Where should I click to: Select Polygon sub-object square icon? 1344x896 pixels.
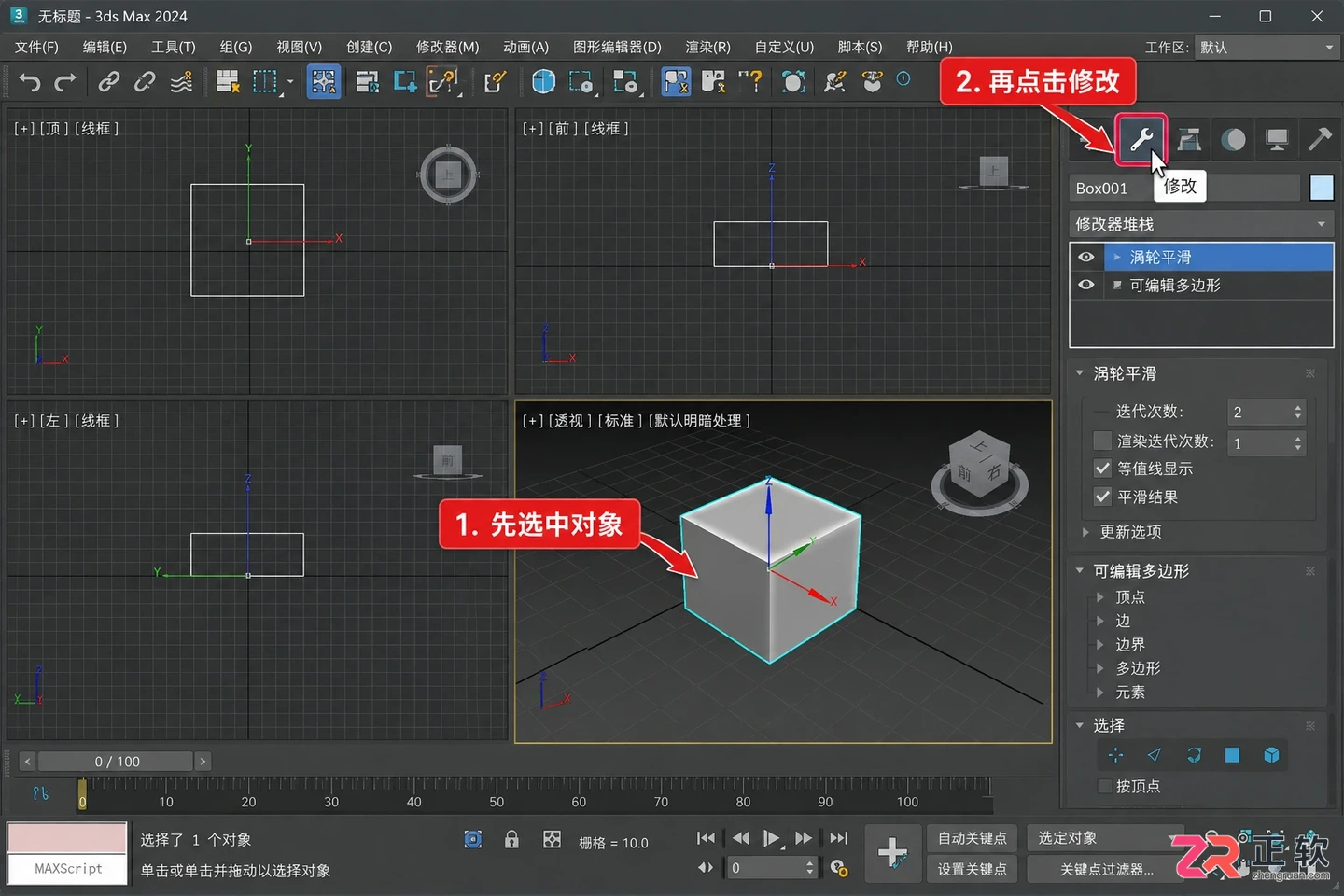click(1232, 755)
